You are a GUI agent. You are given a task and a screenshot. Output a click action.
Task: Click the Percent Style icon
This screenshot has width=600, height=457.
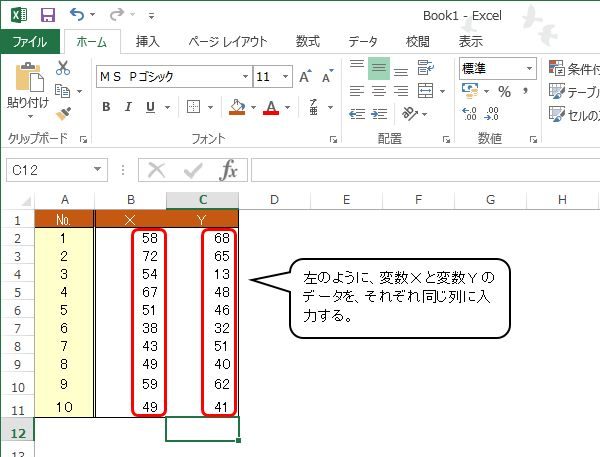coord(504,92)
